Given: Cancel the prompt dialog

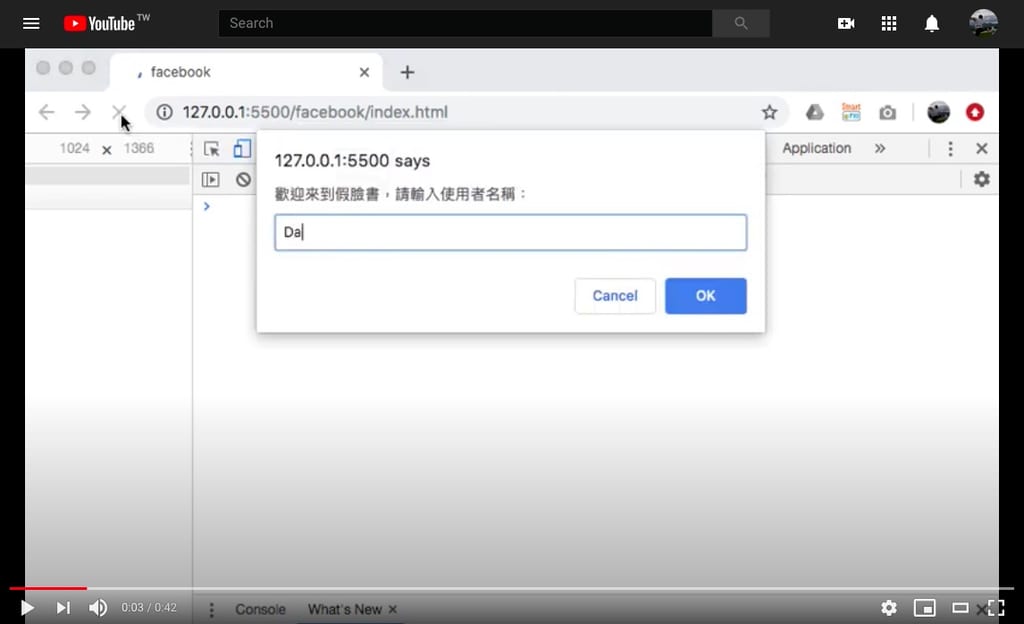Looking at the screenshot, I should tap(615, 296).
